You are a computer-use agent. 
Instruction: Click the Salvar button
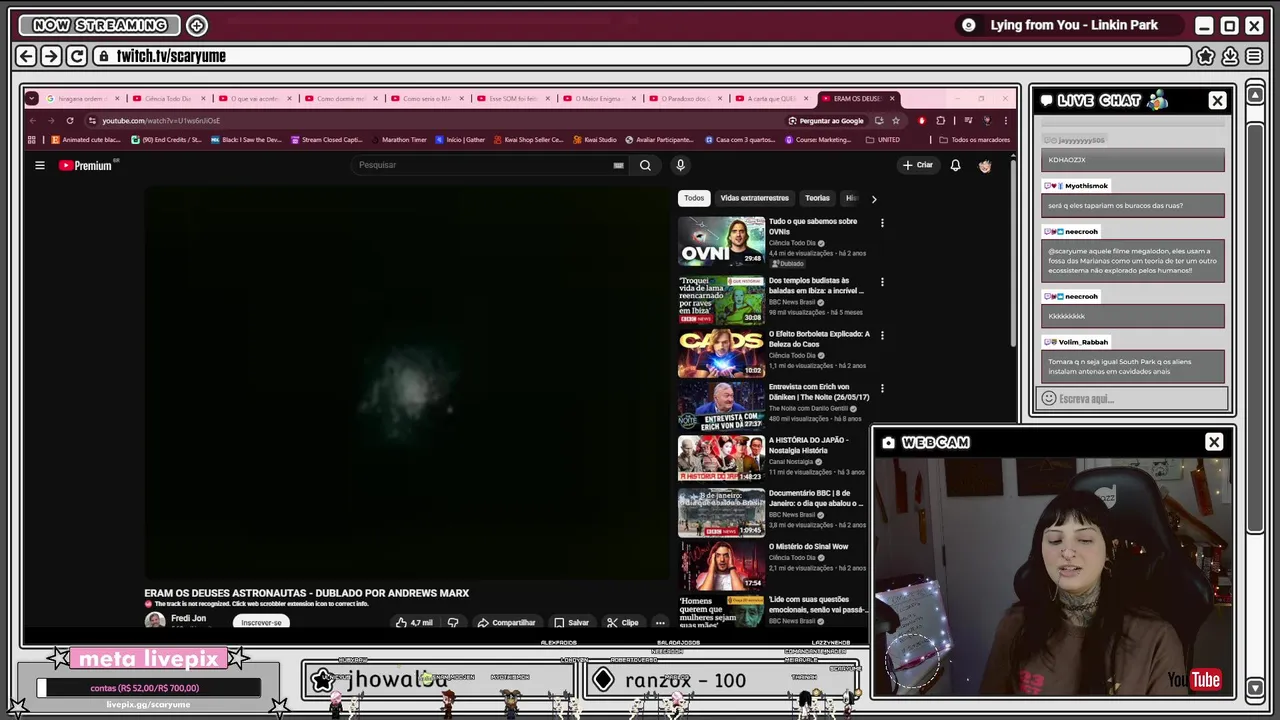click(571, 622)
